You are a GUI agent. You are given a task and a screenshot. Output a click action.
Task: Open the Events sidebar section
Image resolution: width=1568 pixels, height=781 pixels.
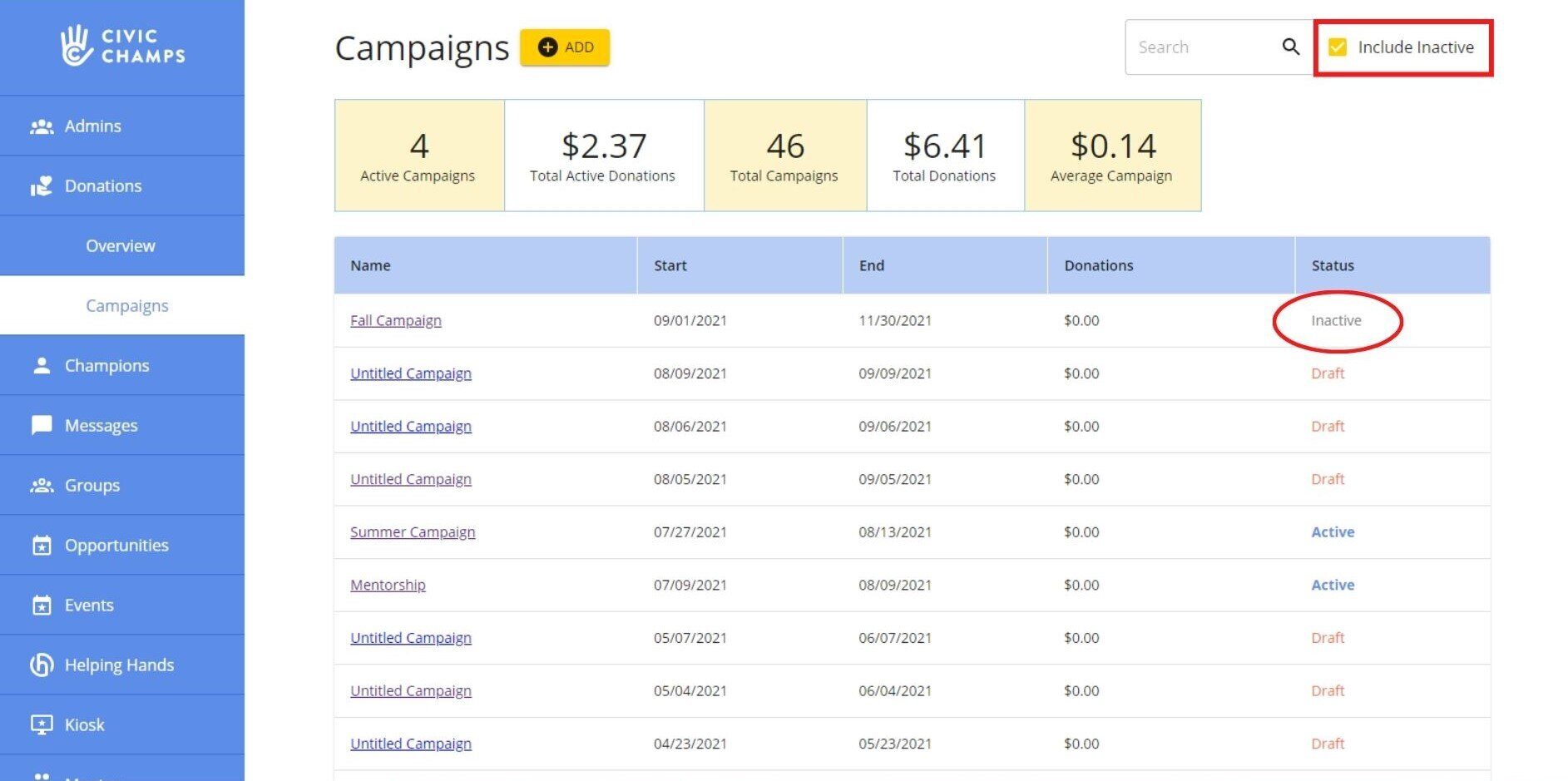click(x=122, y=606)
